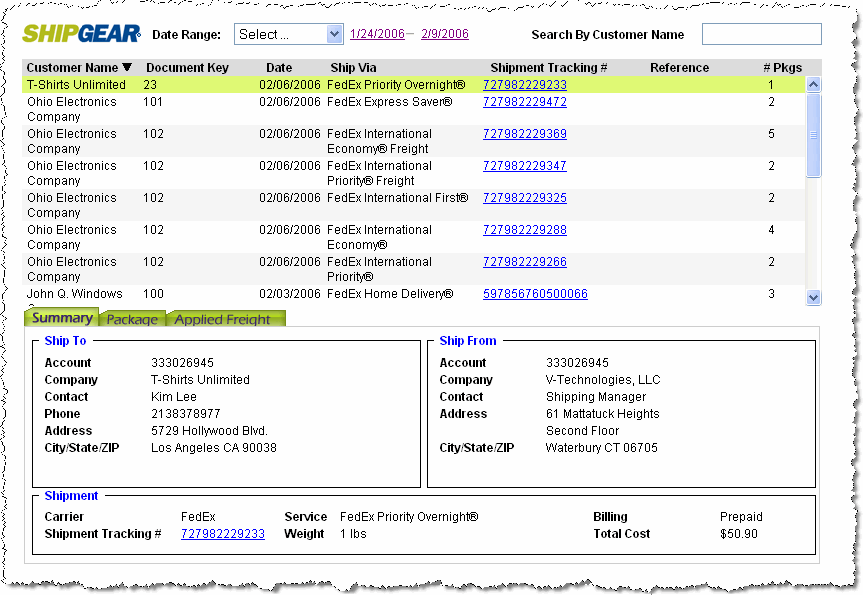Open tracking link 727982229288

[525, 230]
